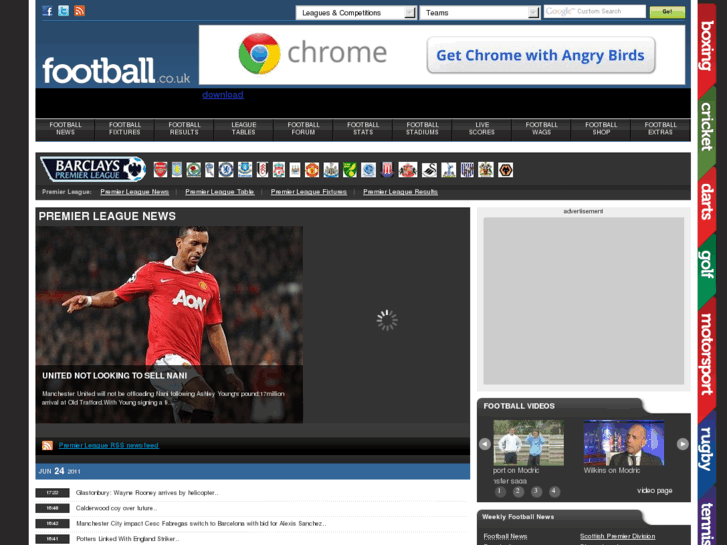Click the download link below the banner
This screenshot has width=727, height=545.
click(x=223, y=95)
